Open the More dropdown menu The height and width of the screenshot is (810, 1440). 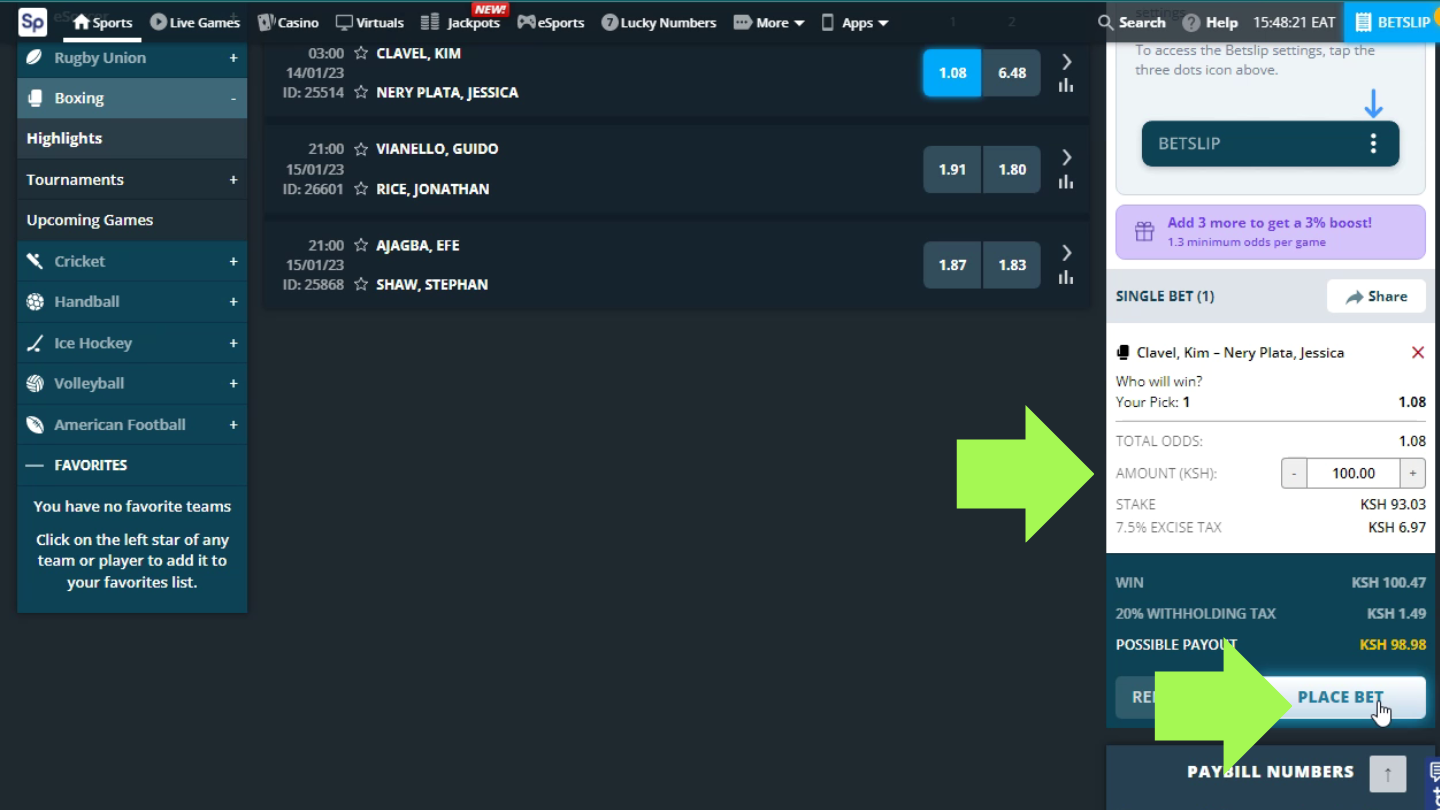(x=769, y=22)
